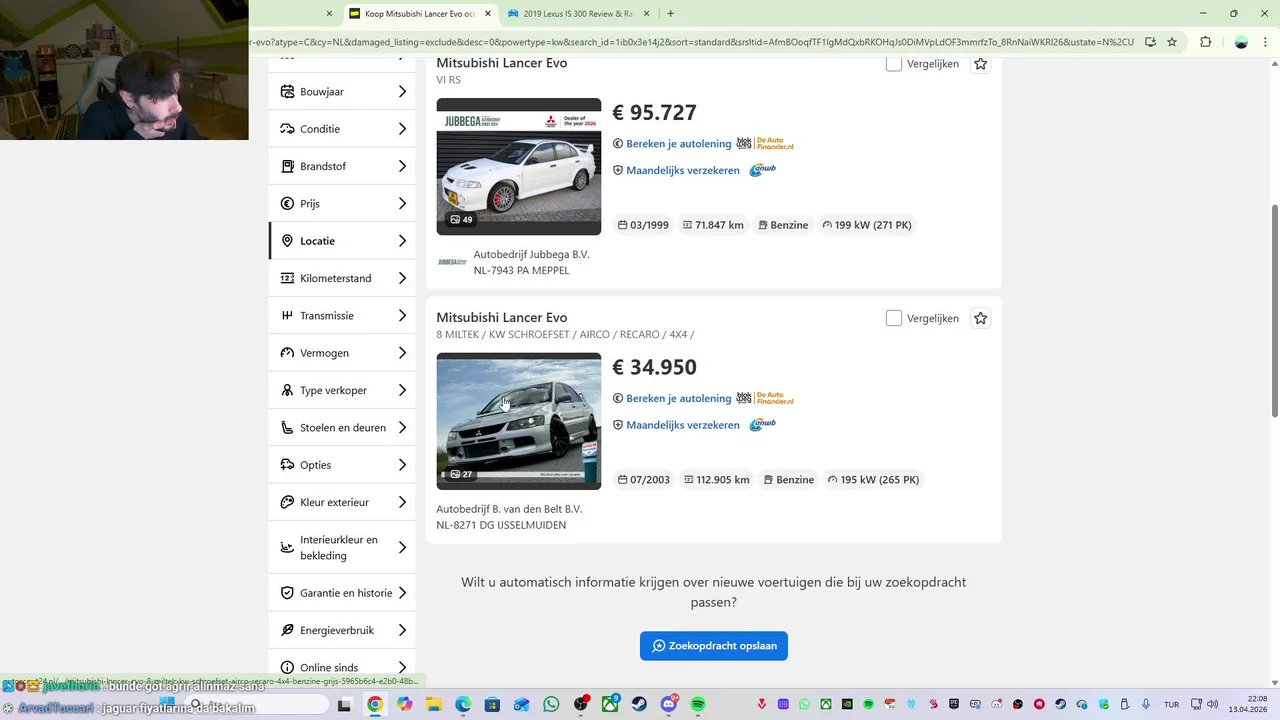Click the Brandstof fuel pump icon

[x=287, y=166]
